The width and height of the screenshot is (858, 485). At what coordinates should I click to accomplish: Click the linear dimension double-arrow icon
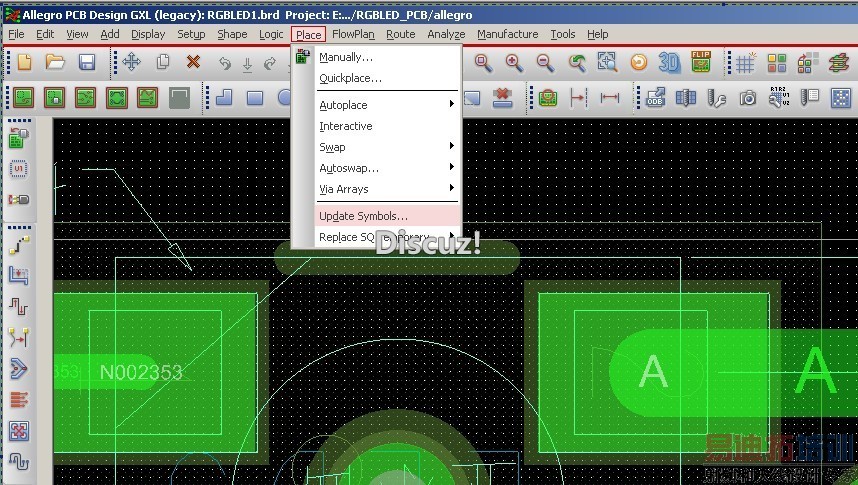[x=610, y=99]
